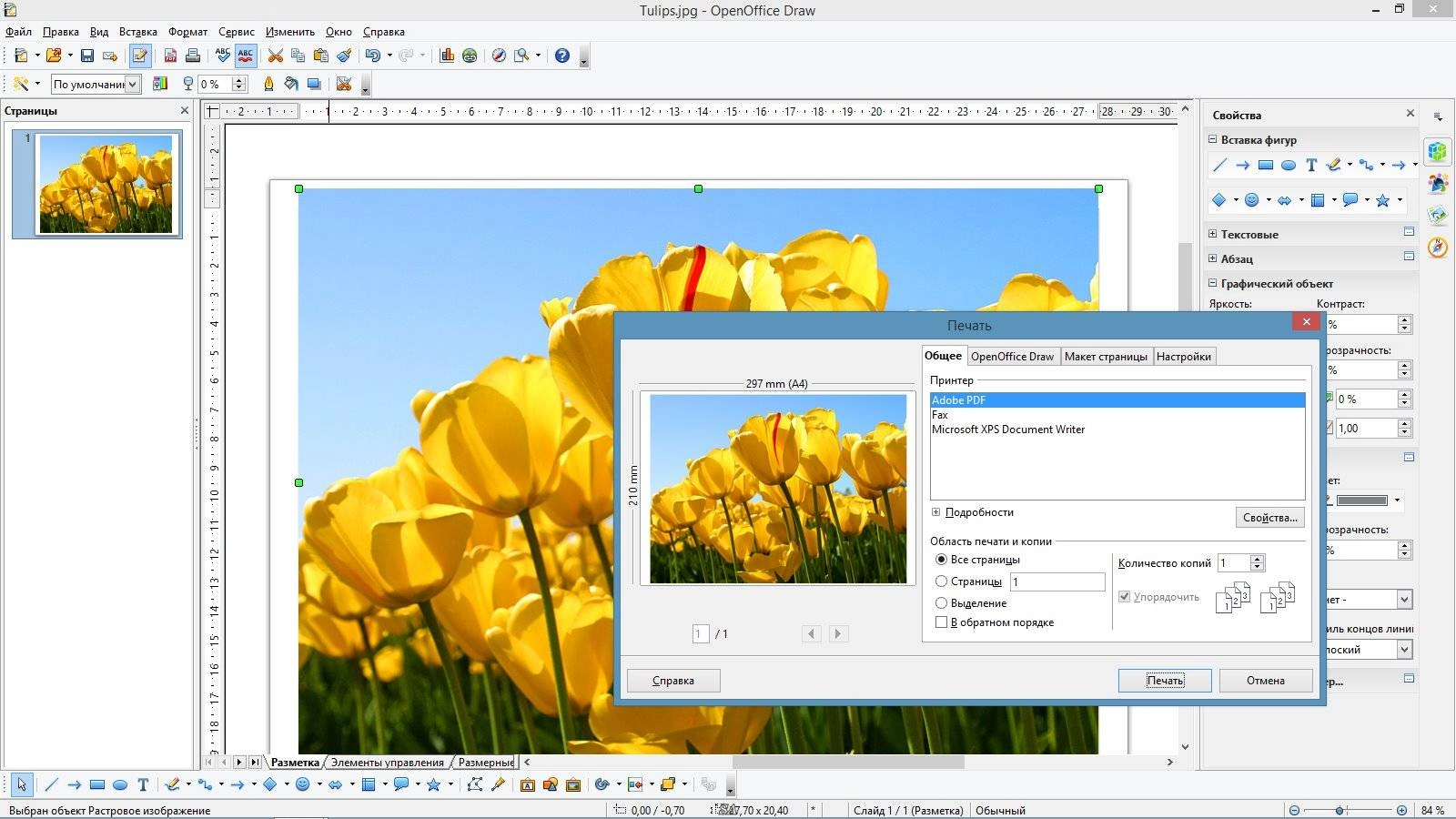Collapse the 'Вставка фигур' sidebar section

pyautogui.click(x=1212, y=139)
